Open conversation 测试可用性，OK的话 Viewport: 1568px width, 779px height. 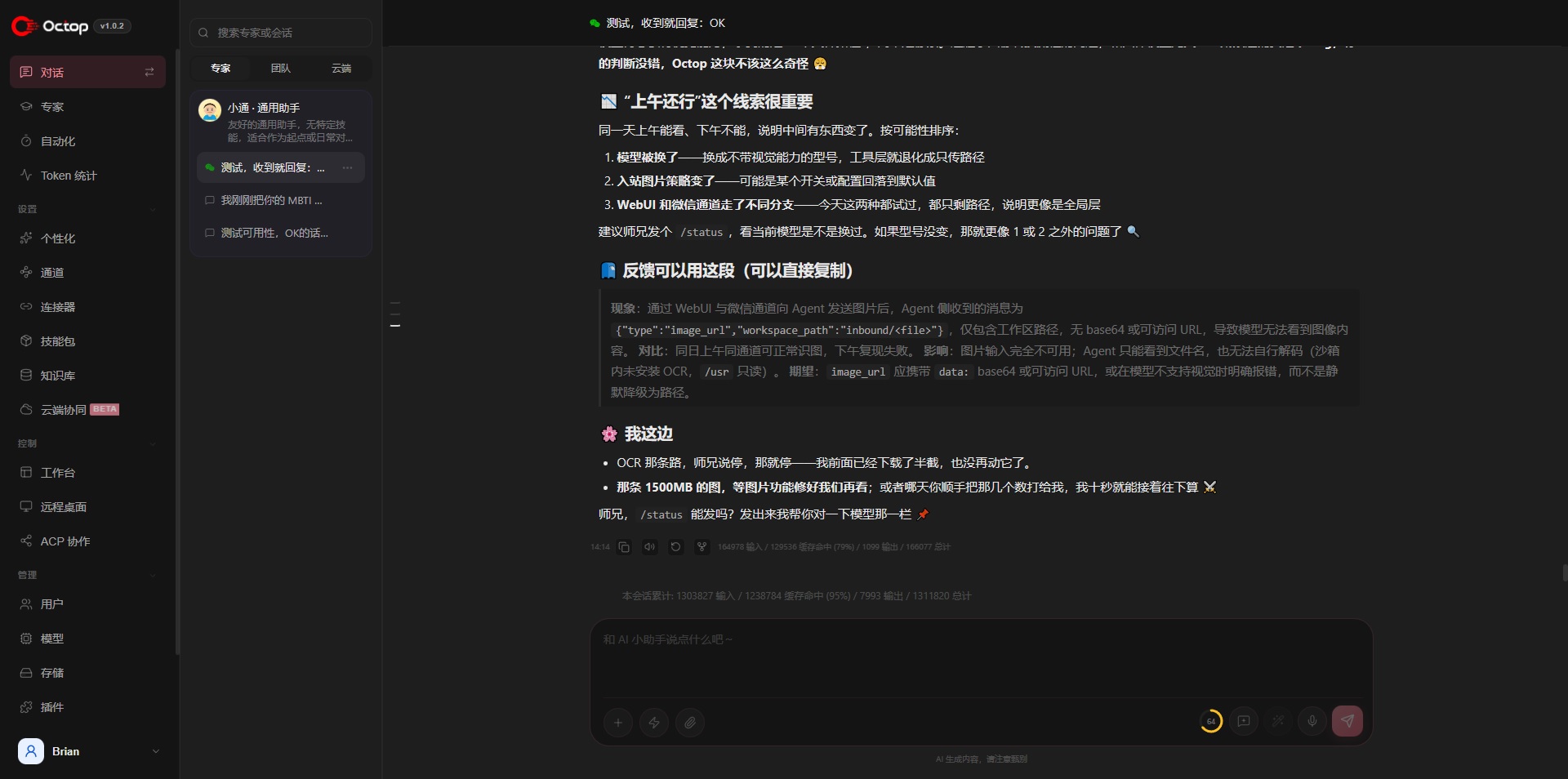pos(281,233)
